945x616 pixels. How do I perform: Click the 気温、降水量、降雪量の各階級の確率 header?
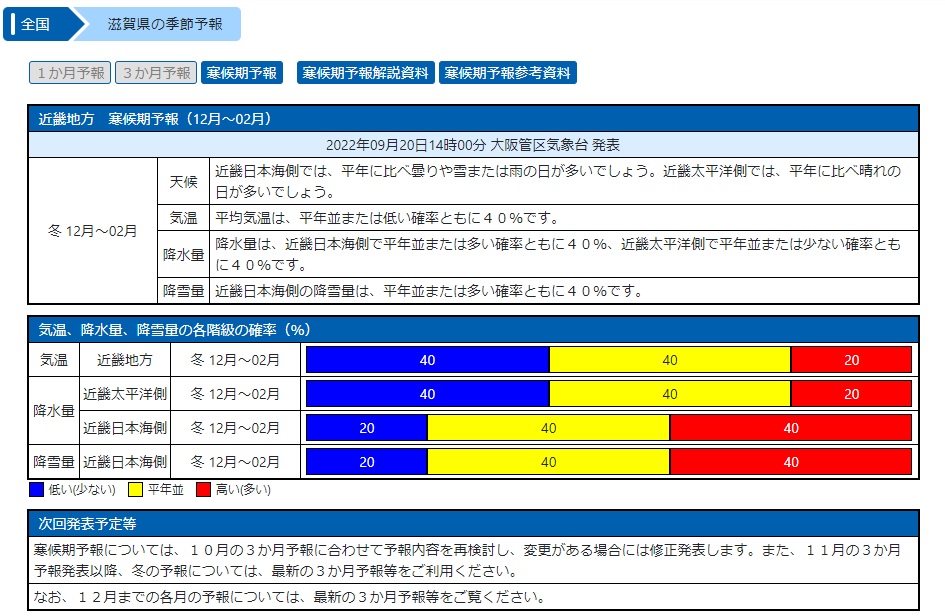(x=473, y=330)
